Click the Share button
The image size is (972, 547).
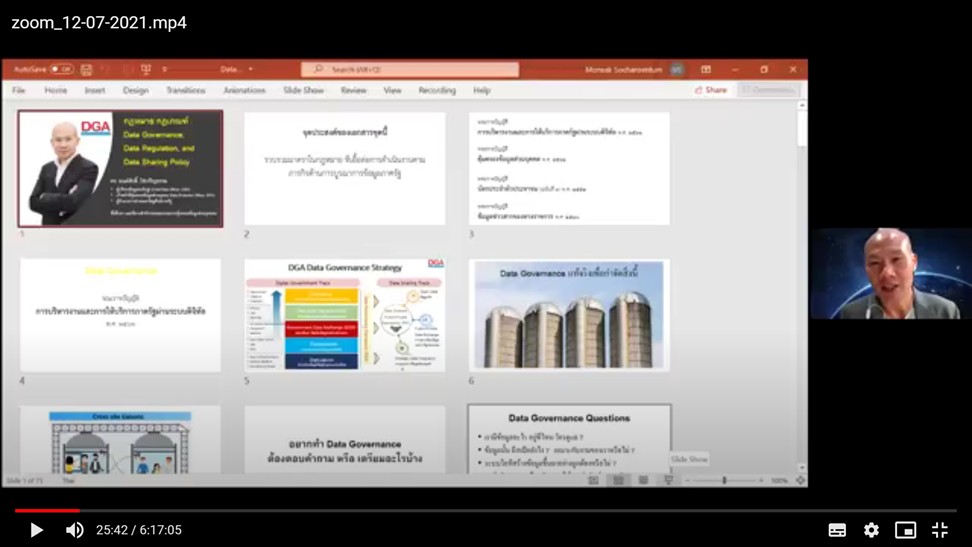click(711, 90)
